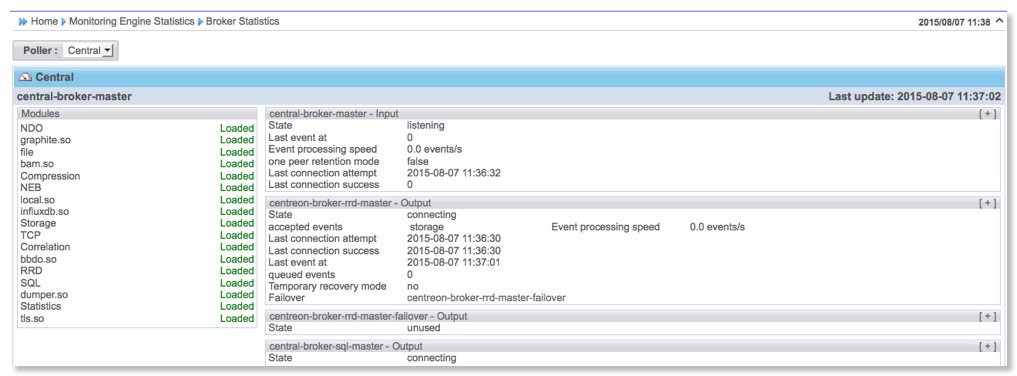The width and height of the screenshot is (1017, 376).
Task: Select the Correlation module row
Action: [137, 247]
